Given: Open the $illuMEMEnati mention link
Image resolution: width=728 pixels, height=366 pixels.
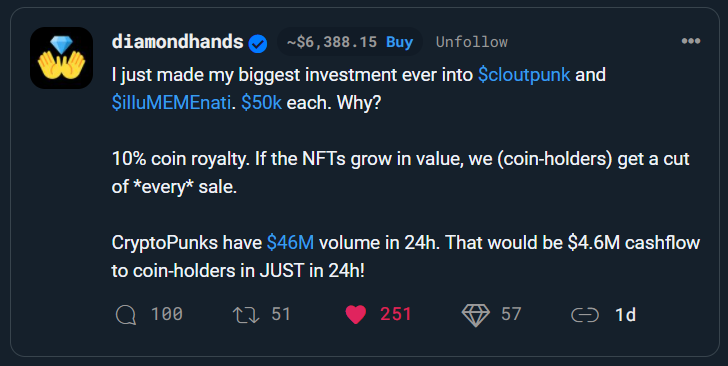Looking at the screenshot, I should coord(171,103).
